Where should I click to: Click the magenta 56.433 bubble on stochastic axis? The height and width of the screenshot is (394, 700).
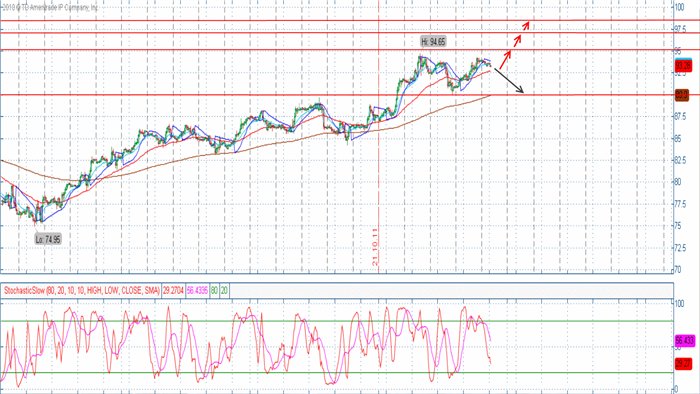(x=684, y=341)
